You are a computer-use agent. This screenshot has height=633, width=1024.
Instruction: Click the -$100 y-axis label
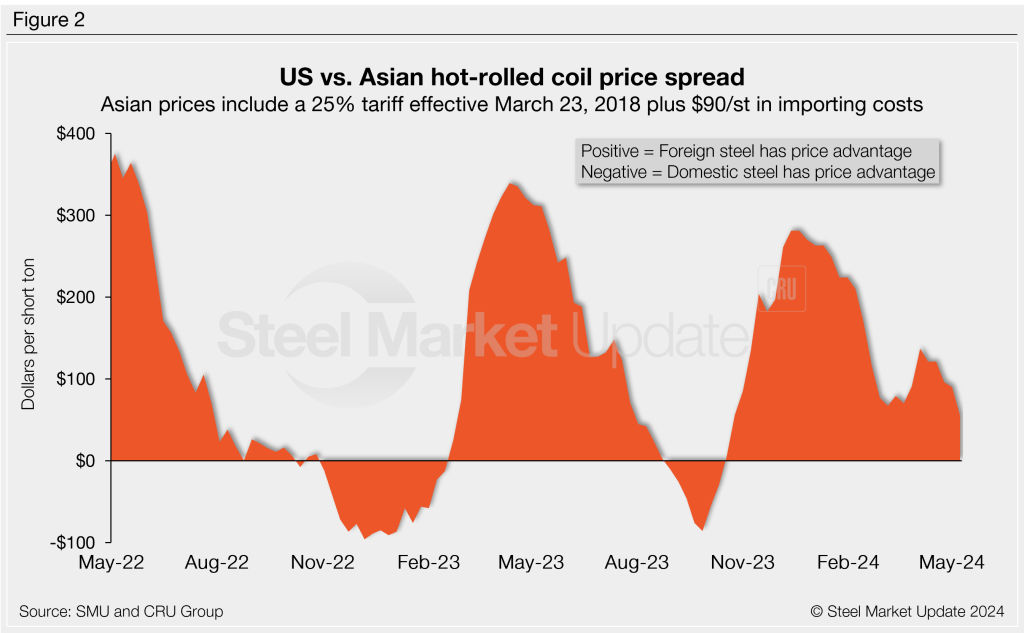[74, 542]
